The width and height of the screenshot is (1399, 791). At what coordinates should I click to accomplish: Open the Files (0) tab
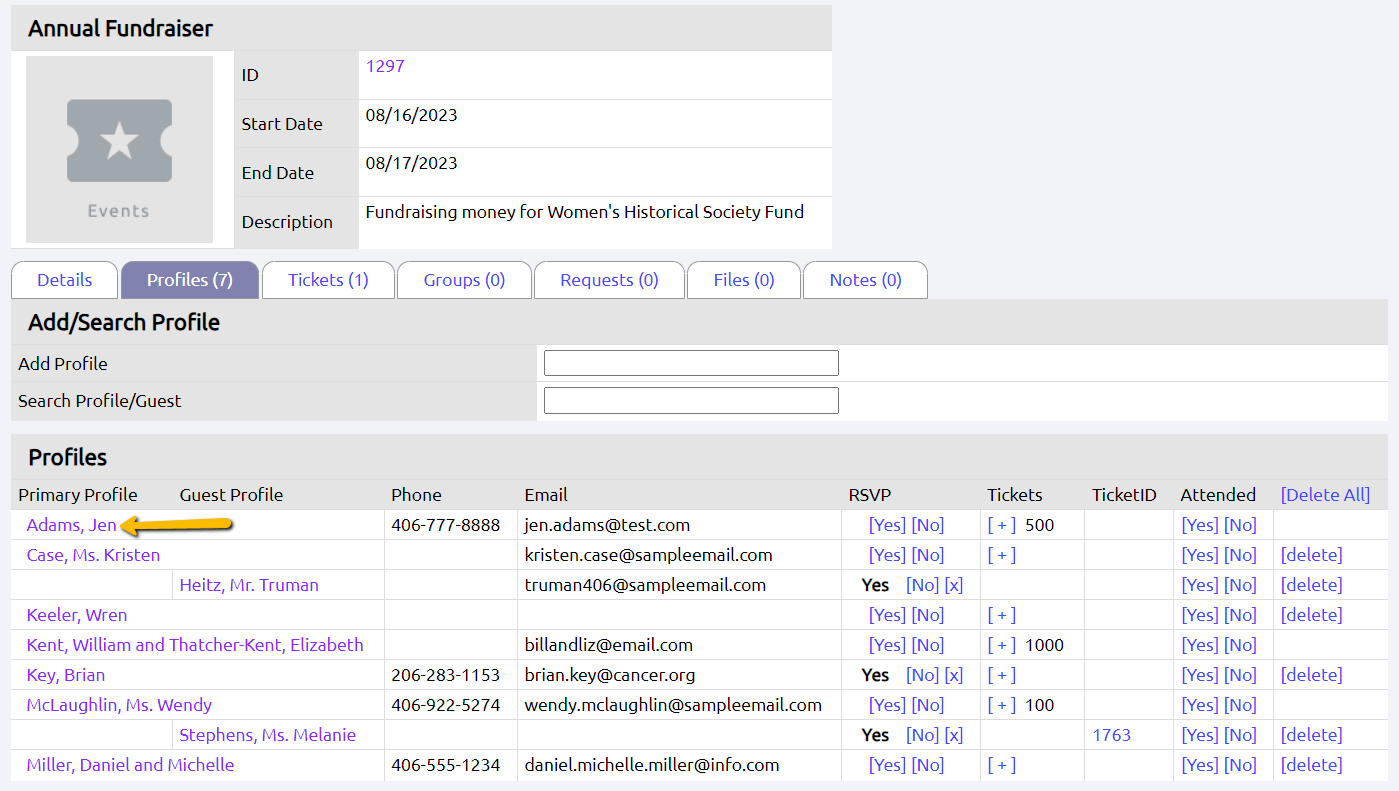pos(744,280)
